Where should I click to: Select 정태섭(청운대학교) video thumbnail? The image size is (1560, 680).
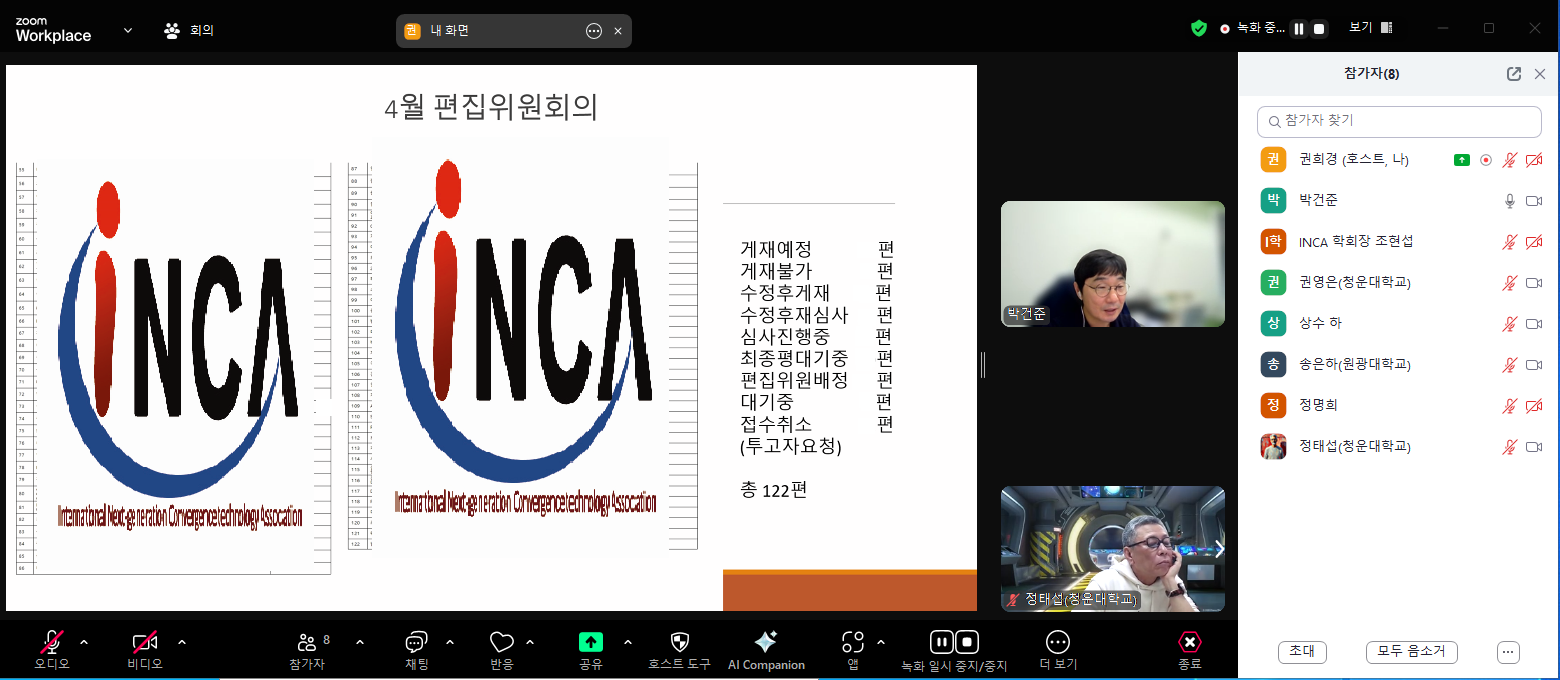click(x=1113, y=549)
